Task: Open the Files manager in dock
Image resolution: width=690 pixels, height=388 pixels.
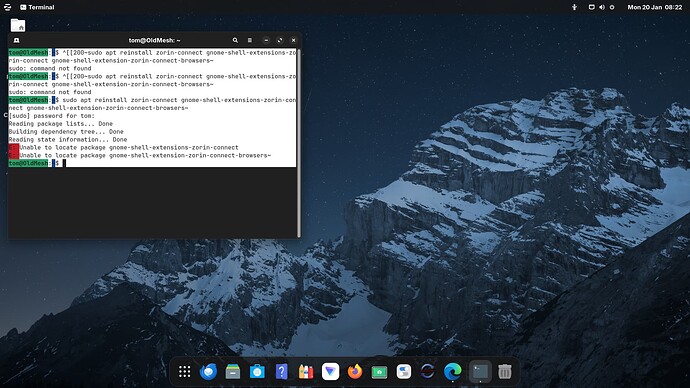Action: point(233,372)
